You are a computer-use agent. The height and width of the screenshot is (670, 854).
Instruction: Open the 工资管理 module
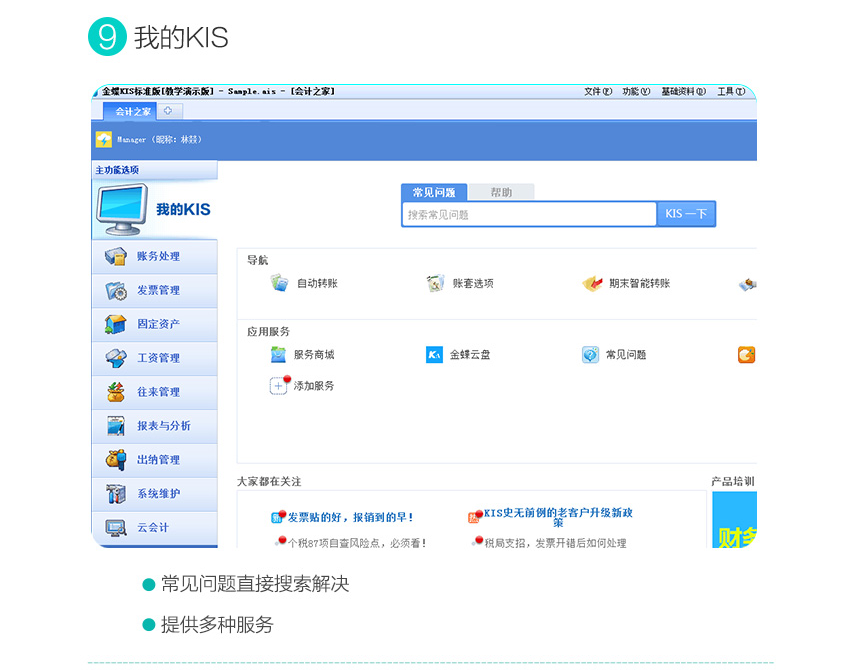116,358
